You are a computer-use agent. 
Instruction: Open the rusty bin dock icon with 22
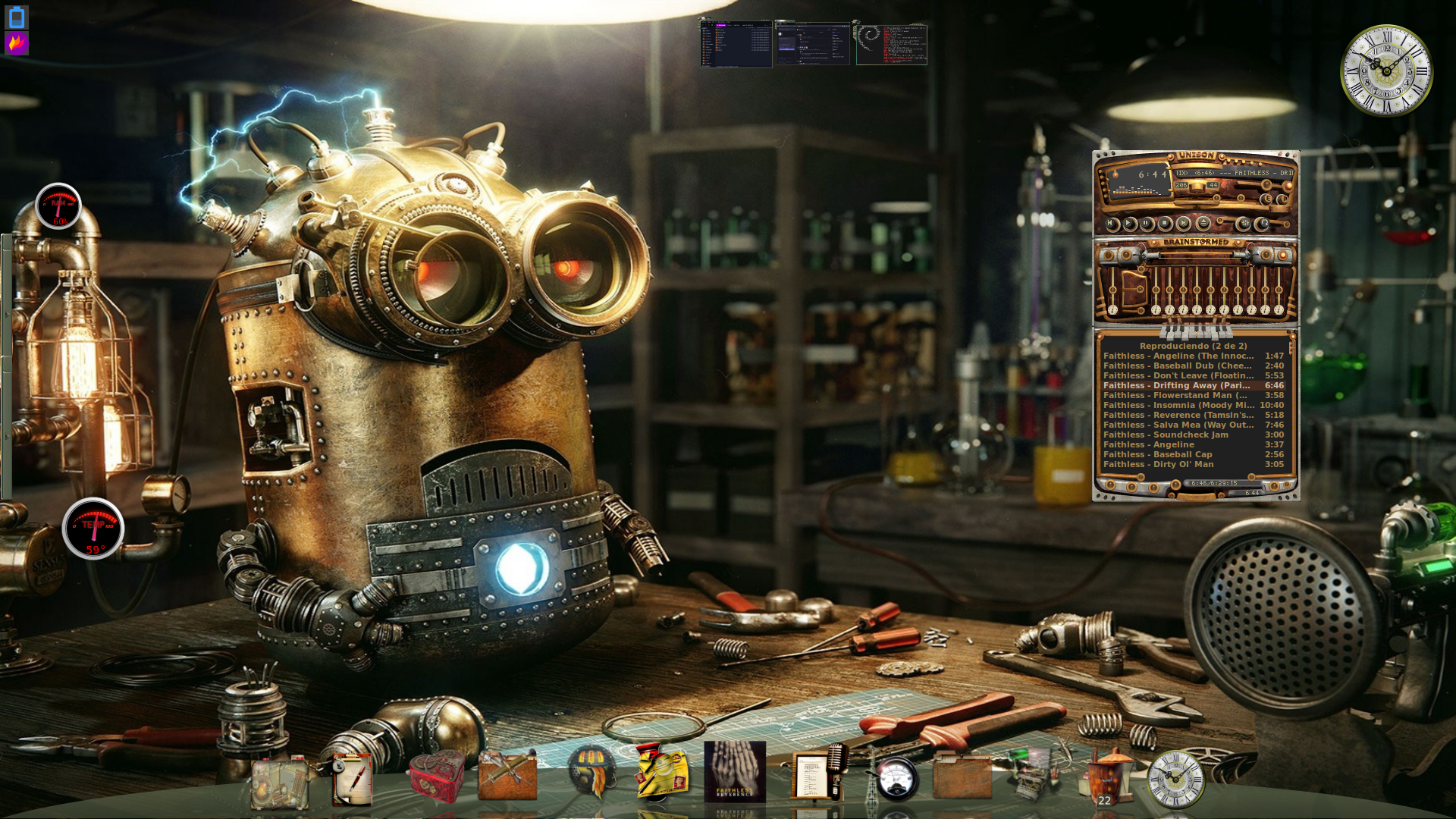tap(1105, 778)
